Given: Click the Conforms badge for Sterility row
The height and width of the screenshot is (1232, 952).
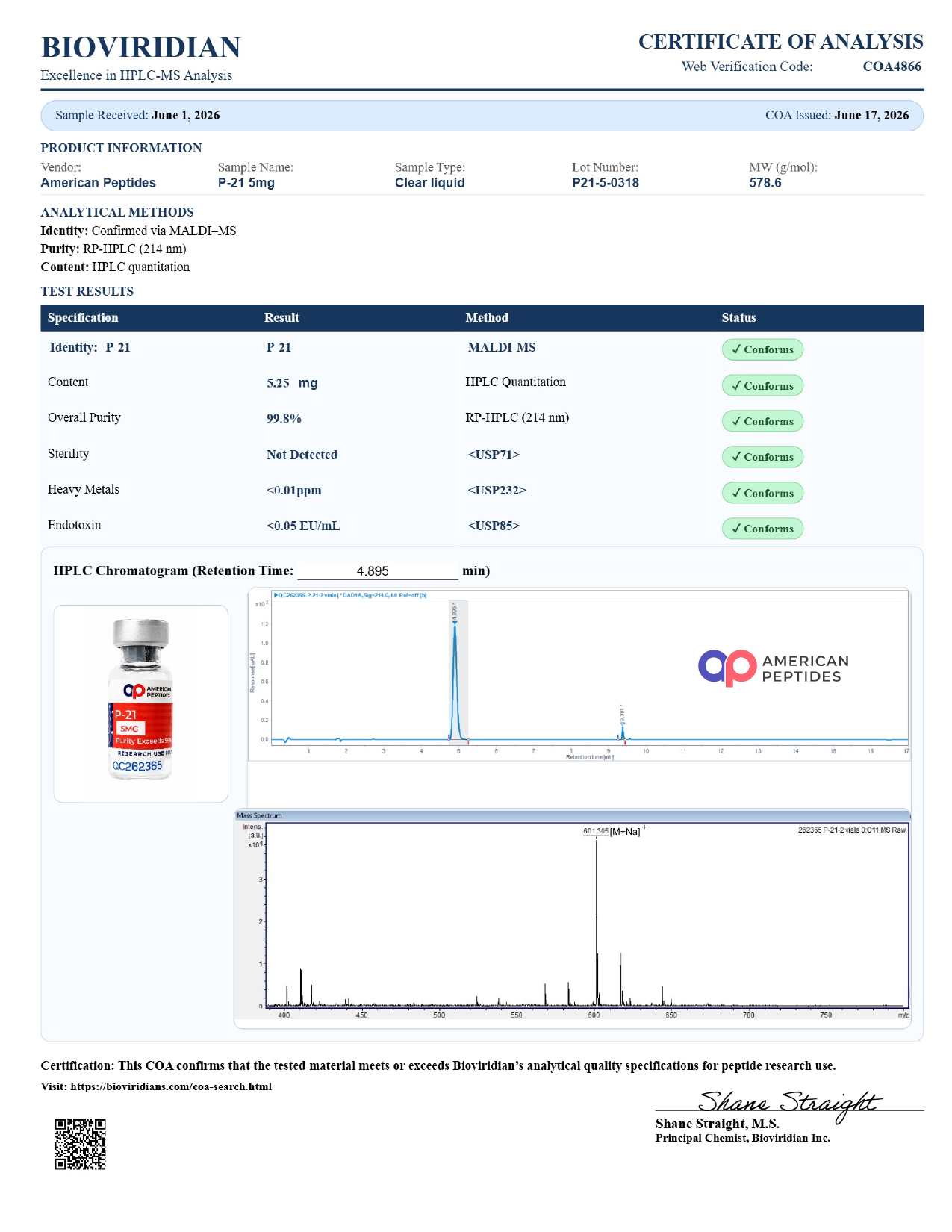Looking at the screenshot, I should tap(762, 457).
